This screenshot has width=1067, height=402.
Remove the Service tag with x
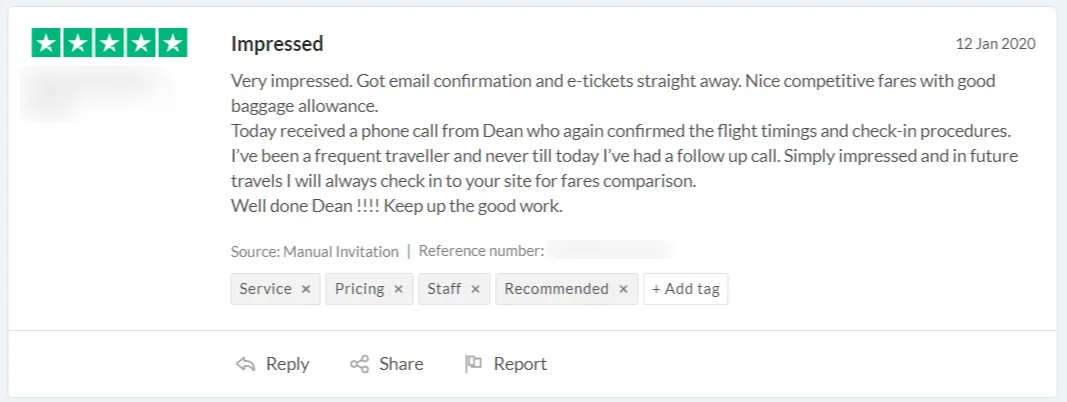click(306, 289)
